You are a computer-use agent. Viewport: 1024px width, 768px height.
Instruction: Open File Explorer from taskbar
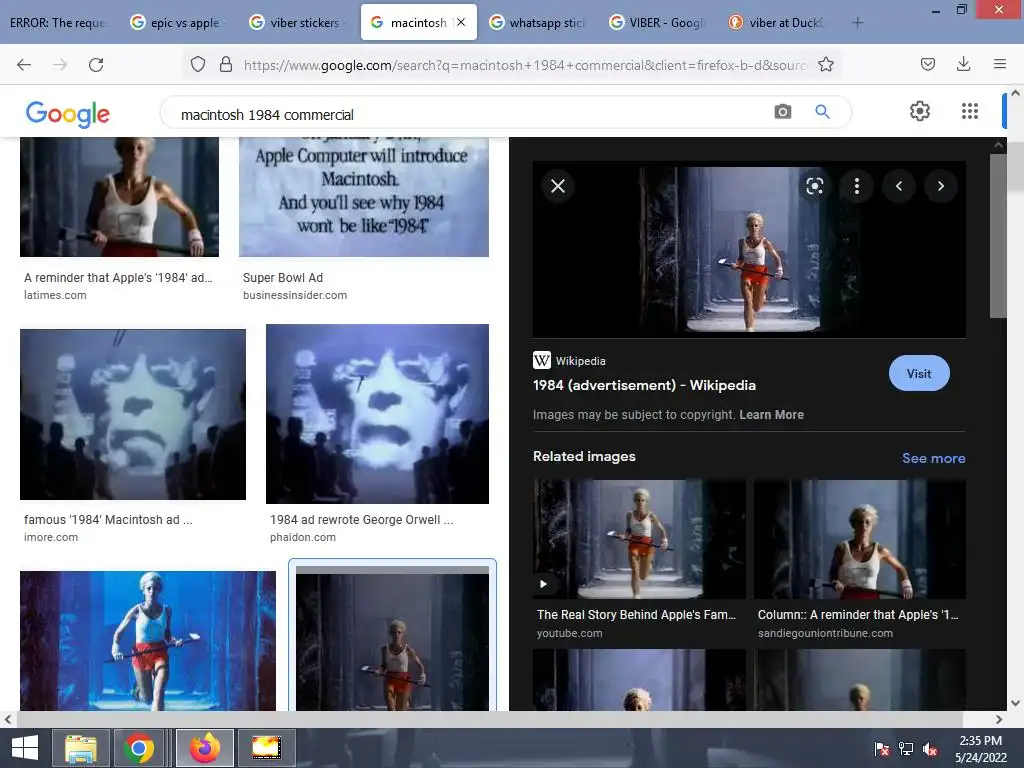tap(80, 748)
